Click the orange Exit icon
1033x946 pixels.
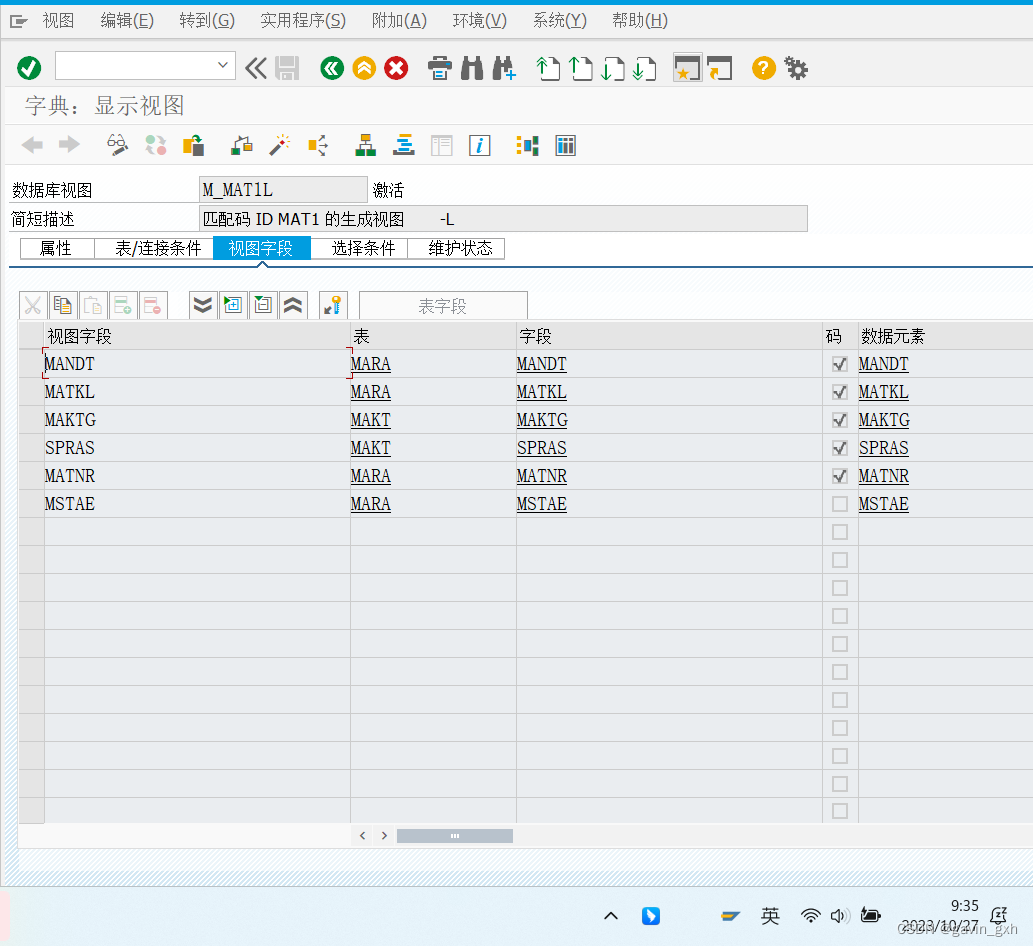[x=364, y=68]
